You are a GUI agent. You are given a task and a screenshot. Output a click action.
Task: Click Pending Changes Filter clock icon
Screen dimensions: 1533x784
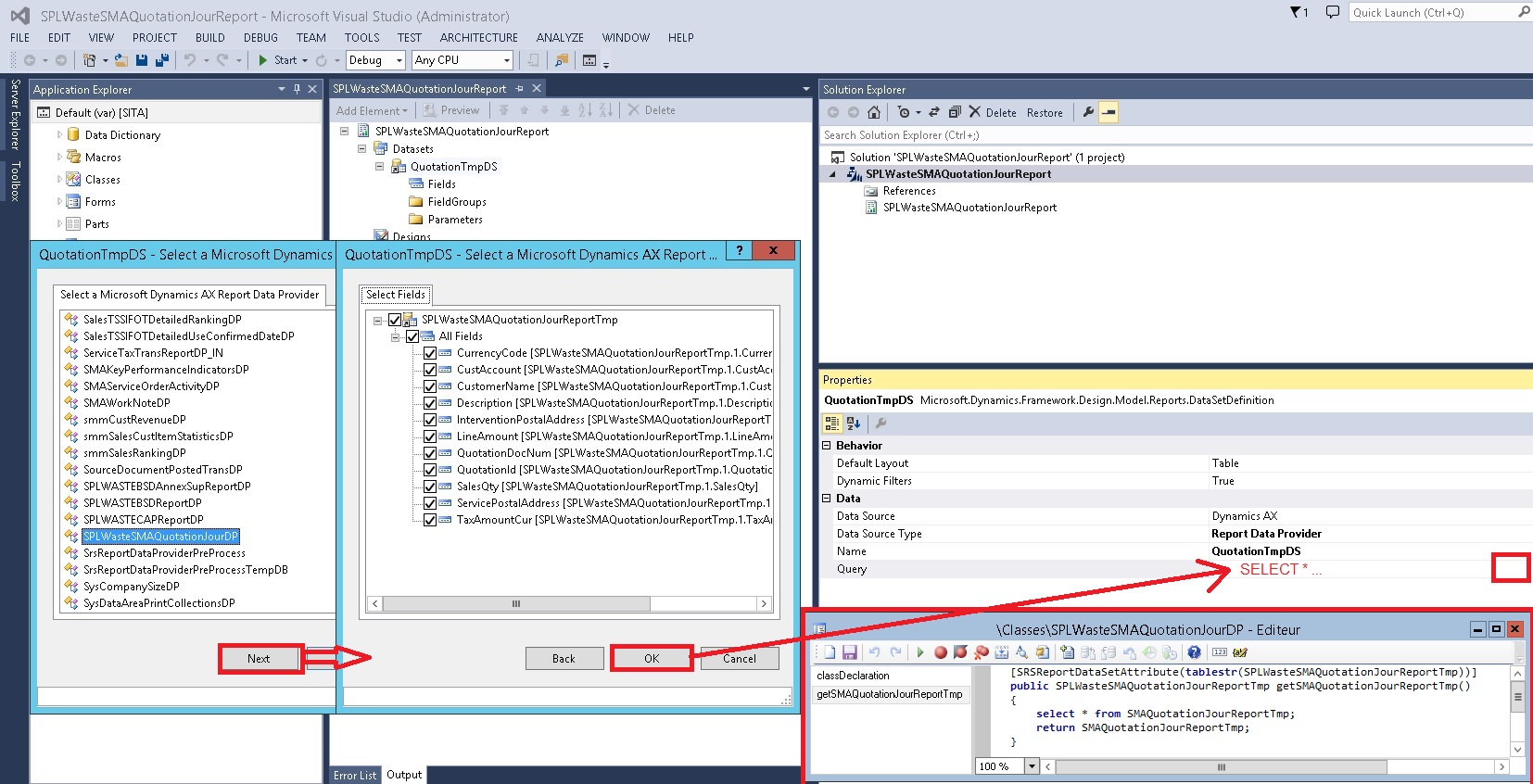click(904, 112)
